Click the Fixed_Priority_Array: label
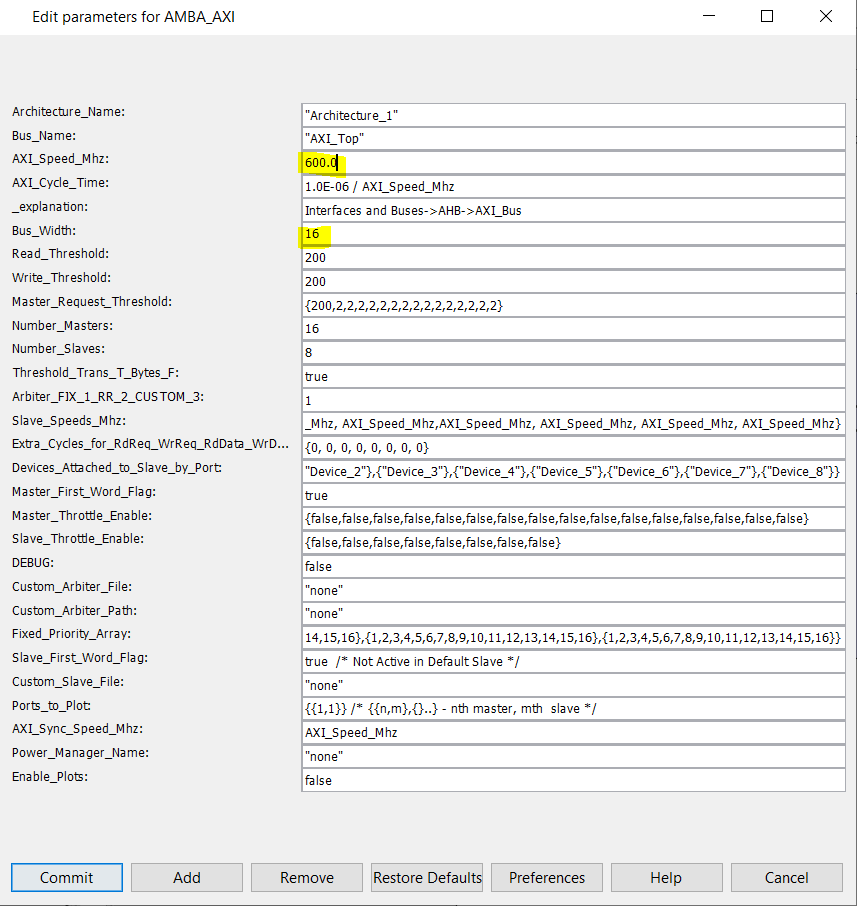 pyautogui.click(x=71, y=634)
